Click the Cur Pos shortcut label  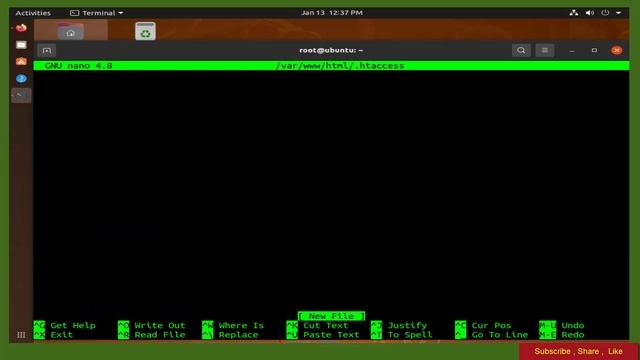491,325
